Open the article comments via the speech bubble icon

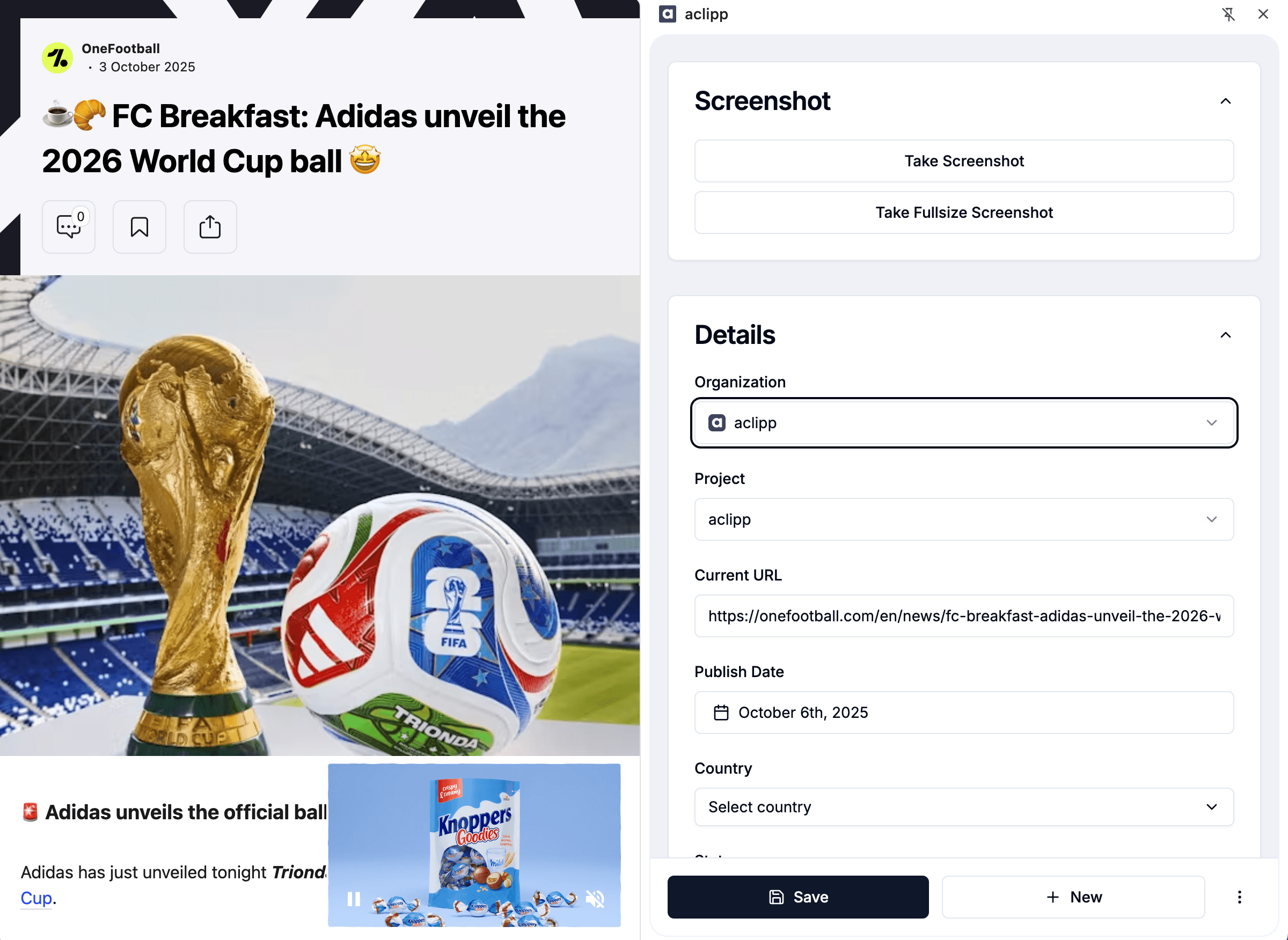tap(68, 227)
